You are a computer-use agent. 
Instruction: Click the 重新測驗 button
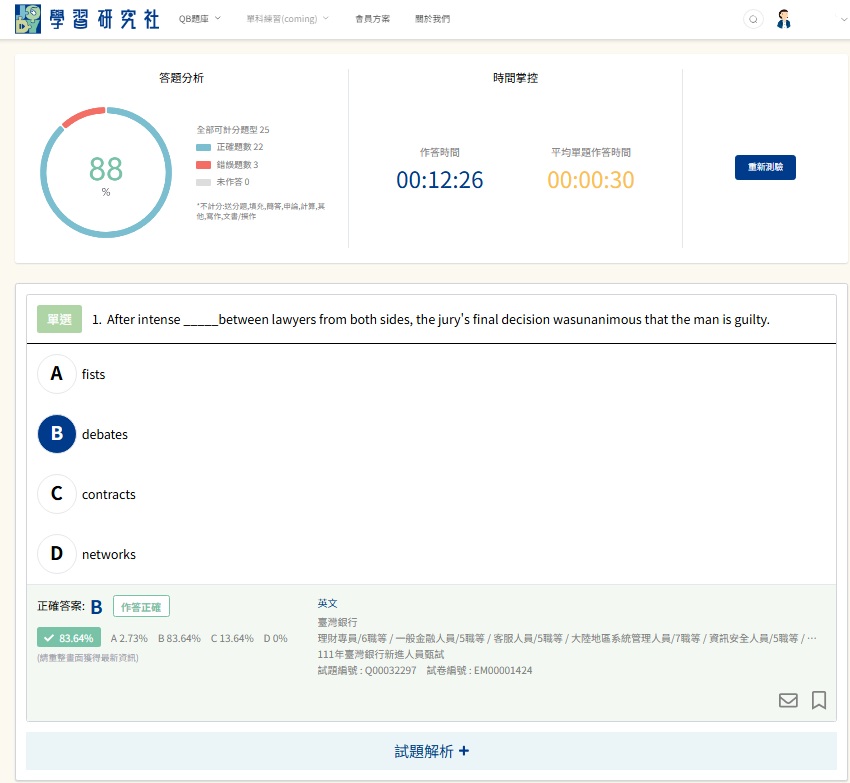click(765, 167)
